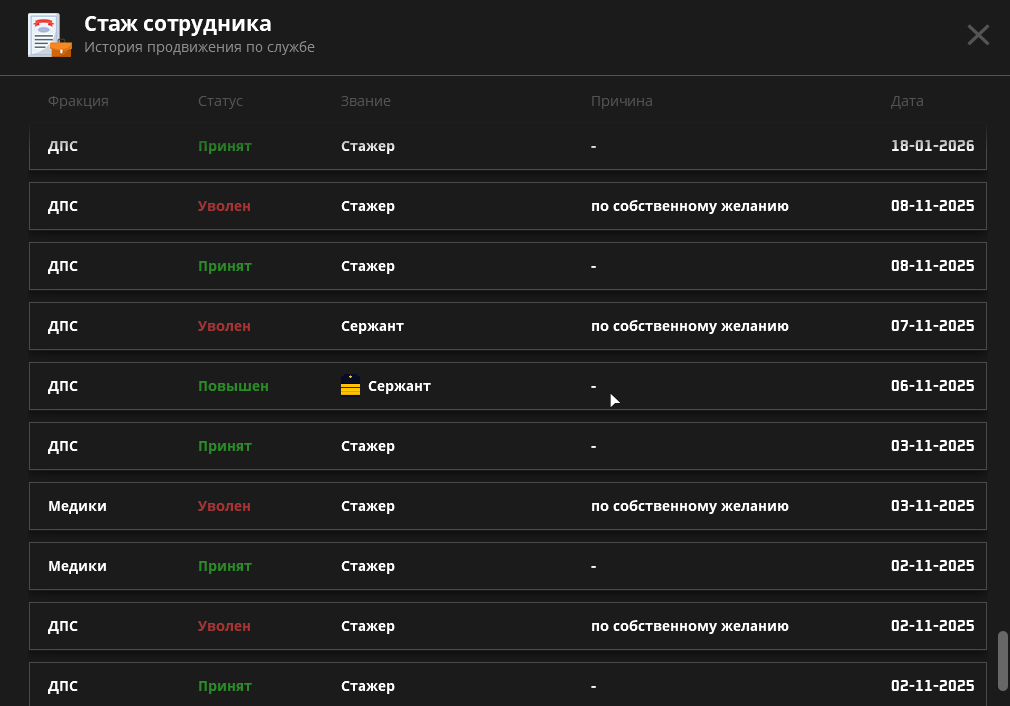Screen dimensions: 1010x706
Task: Select Медики faction in the Принят row
Action: [x=77, y=566]
